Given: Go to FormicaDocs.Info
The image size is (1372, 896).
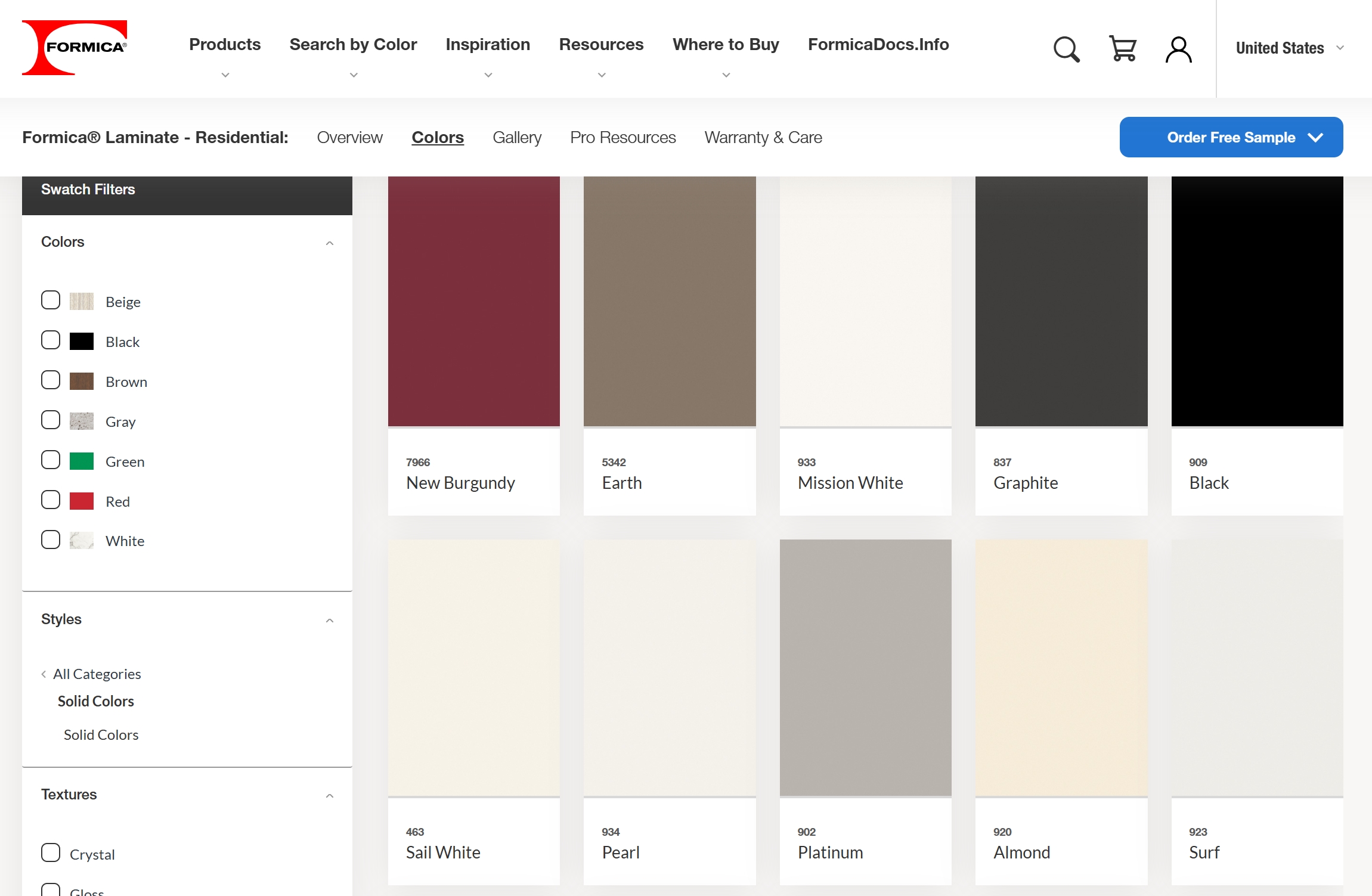Looking at the screenshot, I should [878, 44].
